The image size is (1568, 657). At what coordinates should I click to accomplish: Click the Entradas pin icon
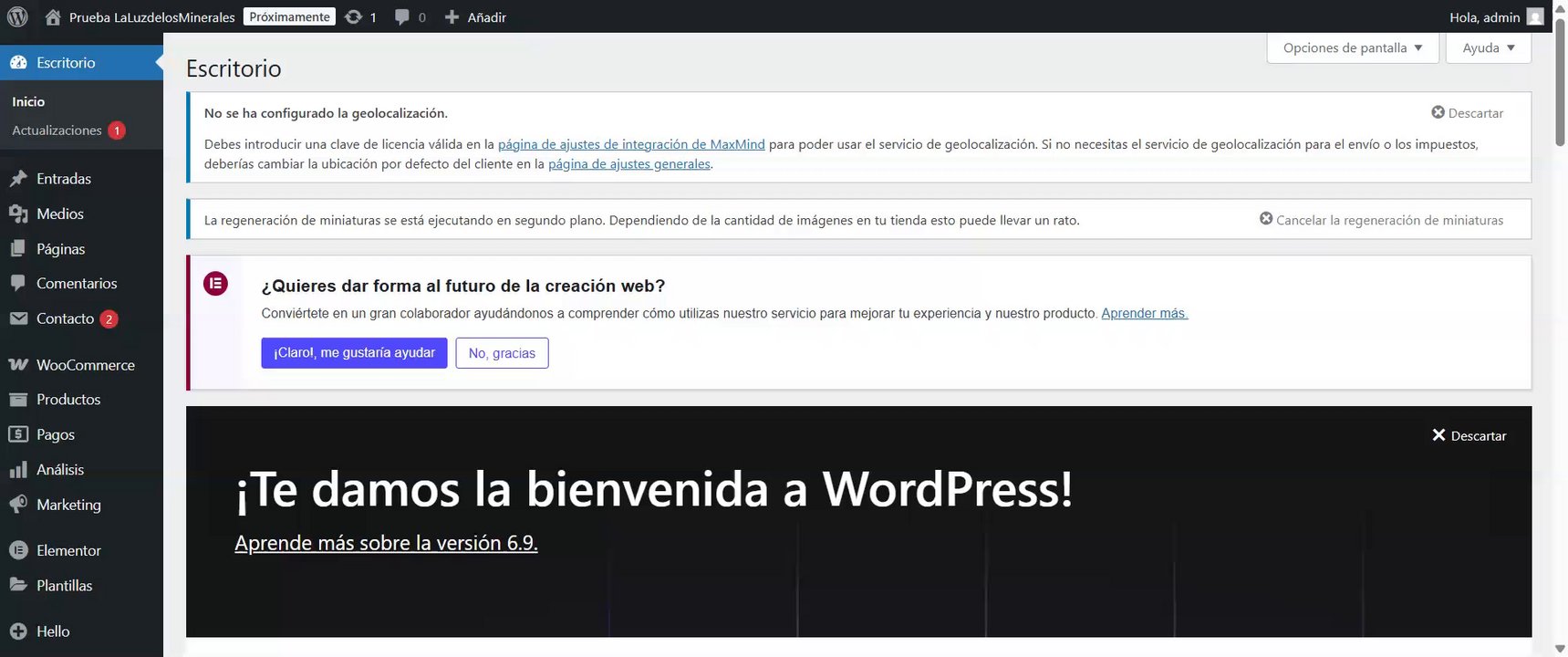[x=18, y=178]
